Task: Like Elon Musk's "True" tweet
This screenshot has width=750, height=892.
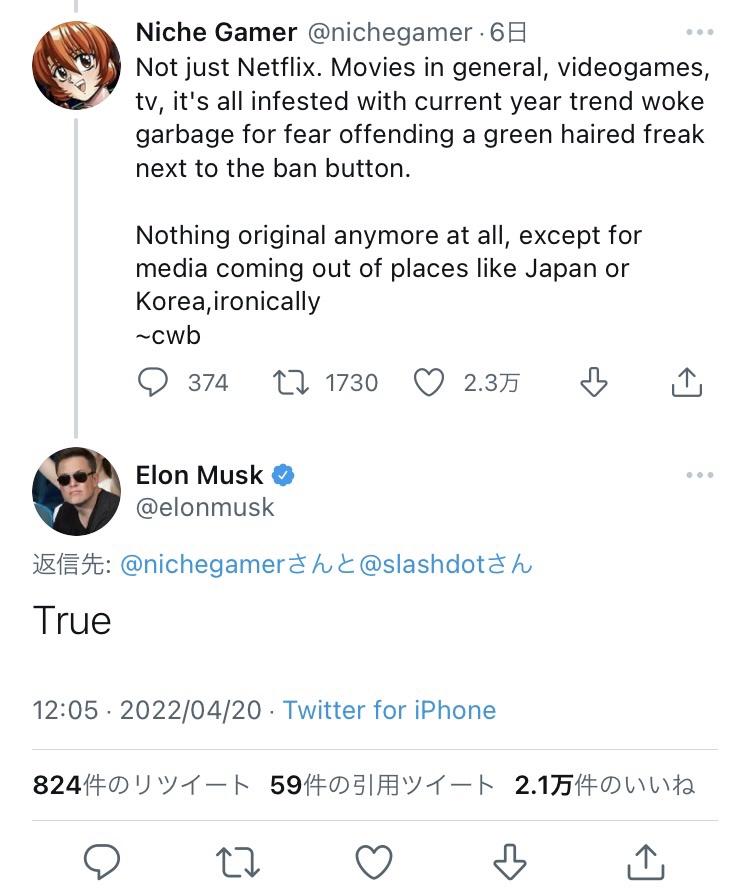Action: click(x=374, y=860)
